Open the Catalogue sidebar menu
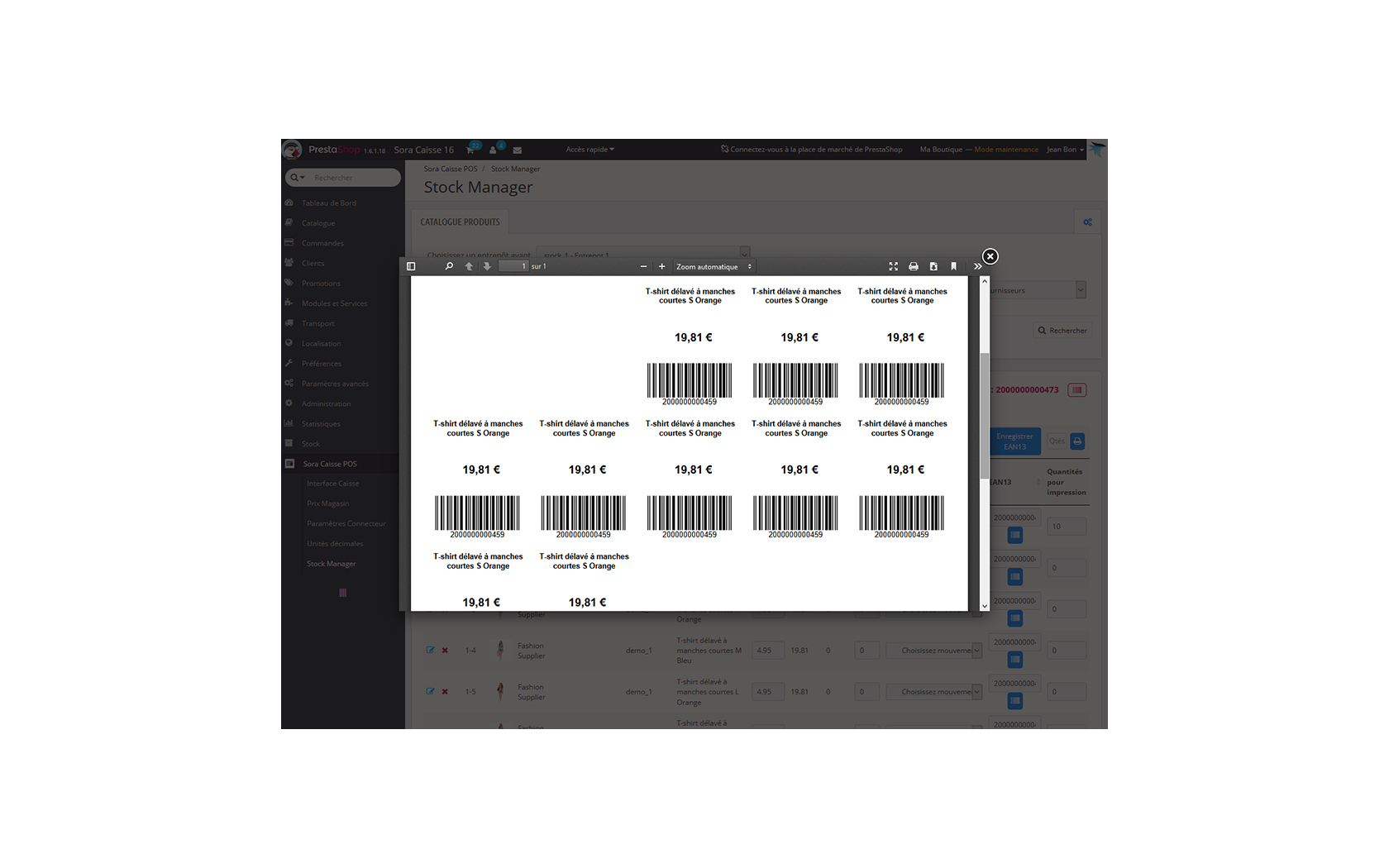The width and height of the screenshot is (1389, 868). click(x=318, y=223)
